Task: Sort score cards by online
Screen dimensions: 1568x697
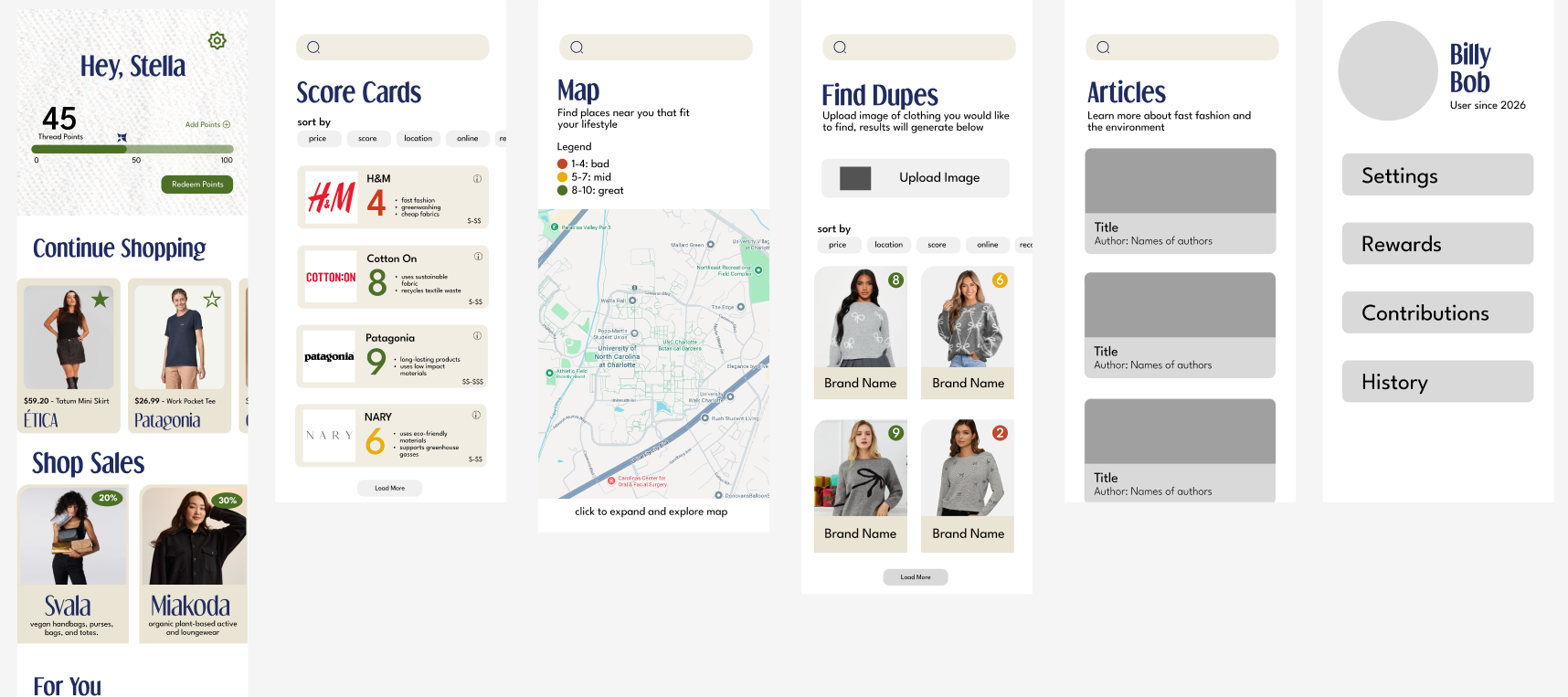Action: 467,139
